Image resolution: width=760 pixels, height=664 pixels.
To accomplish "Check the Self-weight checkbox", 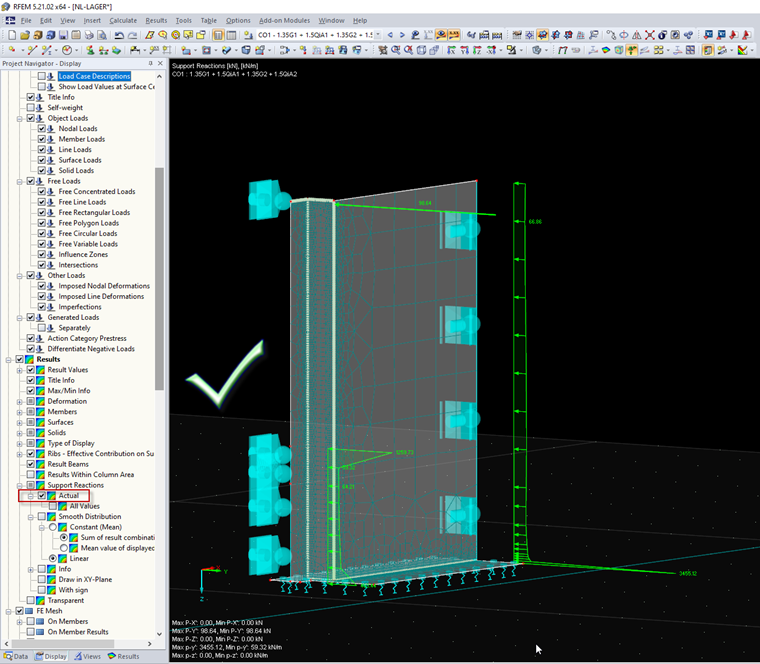I will (31, 108).
